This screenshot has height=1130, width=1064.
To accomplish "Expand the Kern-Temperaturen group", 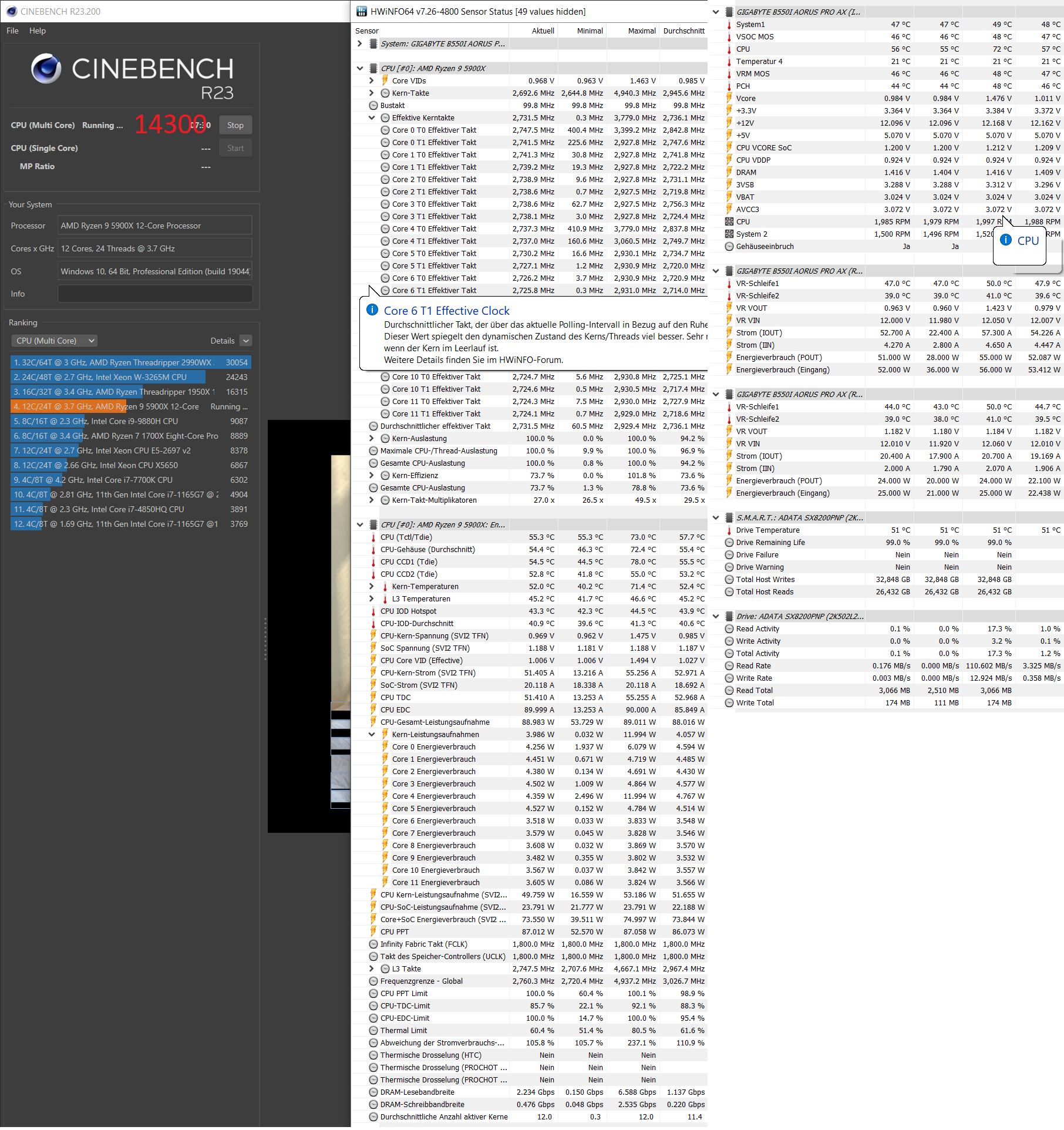I will pos(372,586).
